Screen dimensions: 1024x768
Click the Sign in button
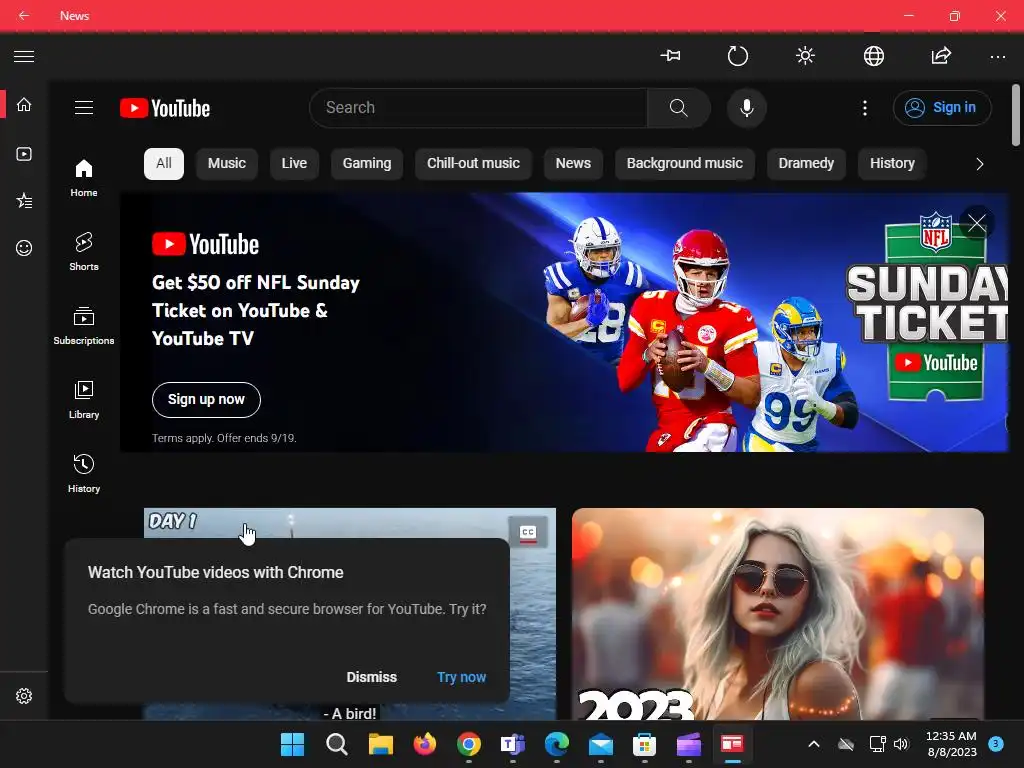pos(942,108)
